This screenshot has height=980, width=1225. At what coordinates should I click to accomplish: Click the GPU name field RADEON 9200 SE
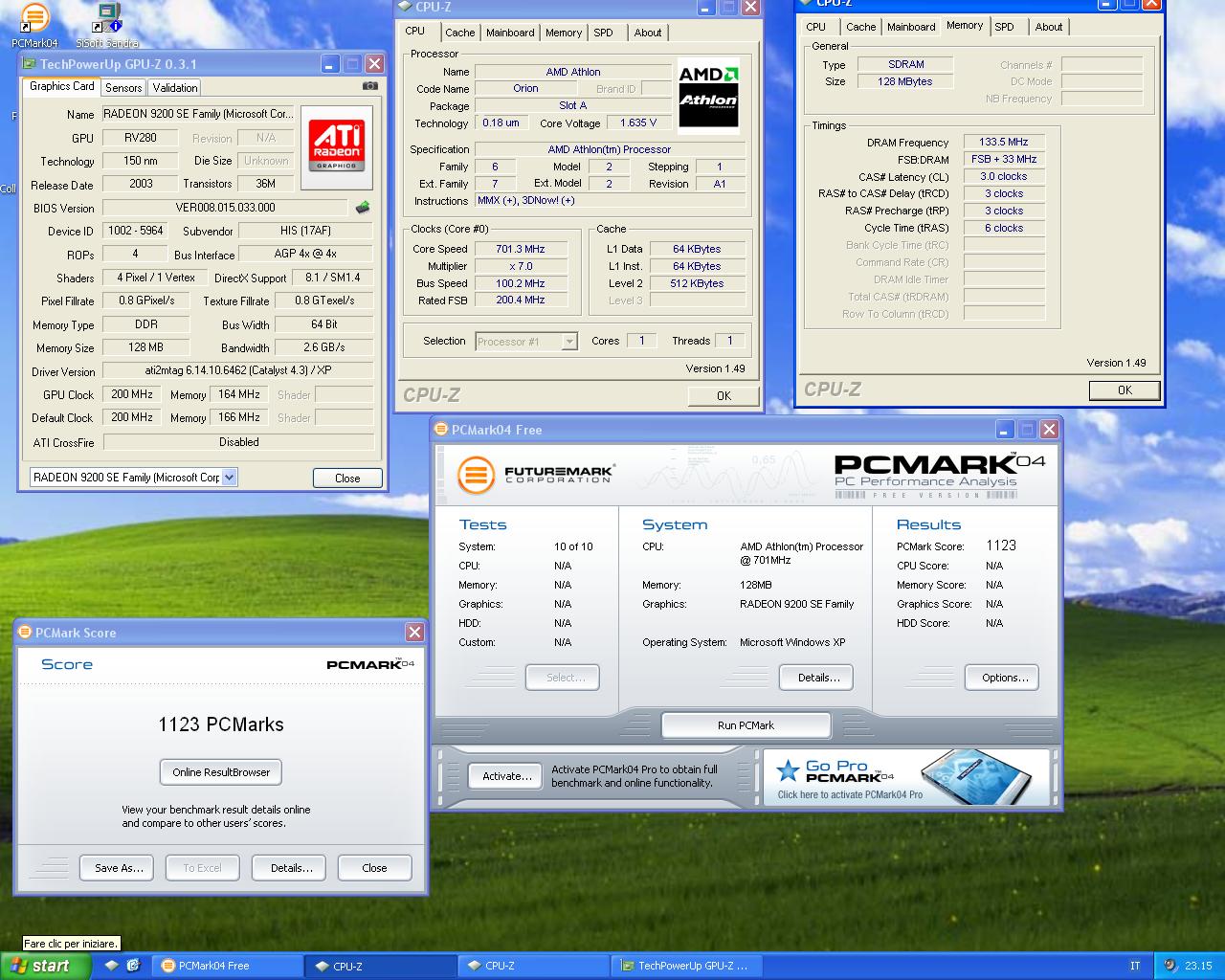point(199,114)
